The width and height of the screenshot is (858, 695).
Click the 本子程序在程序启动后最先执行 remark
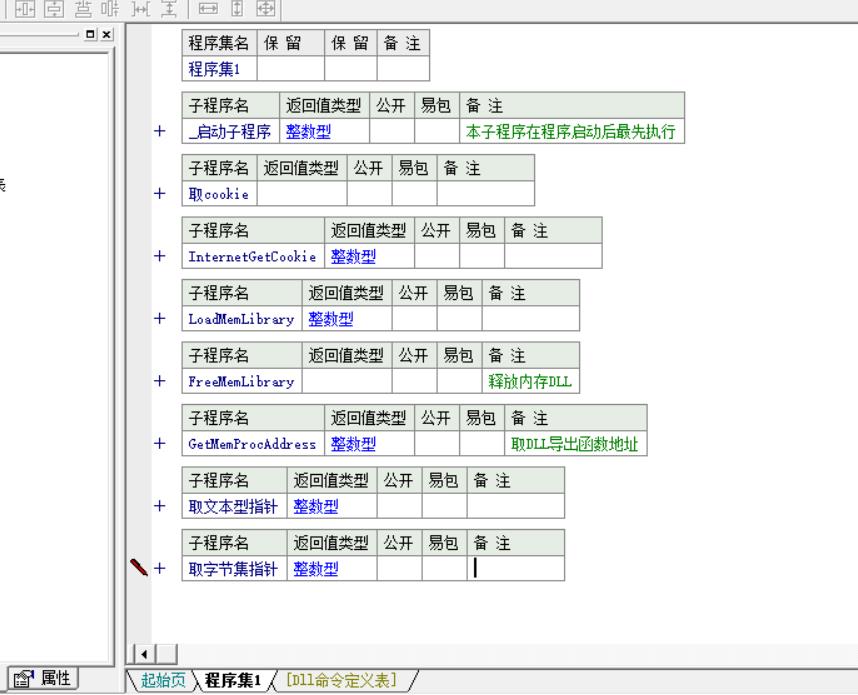571,131
